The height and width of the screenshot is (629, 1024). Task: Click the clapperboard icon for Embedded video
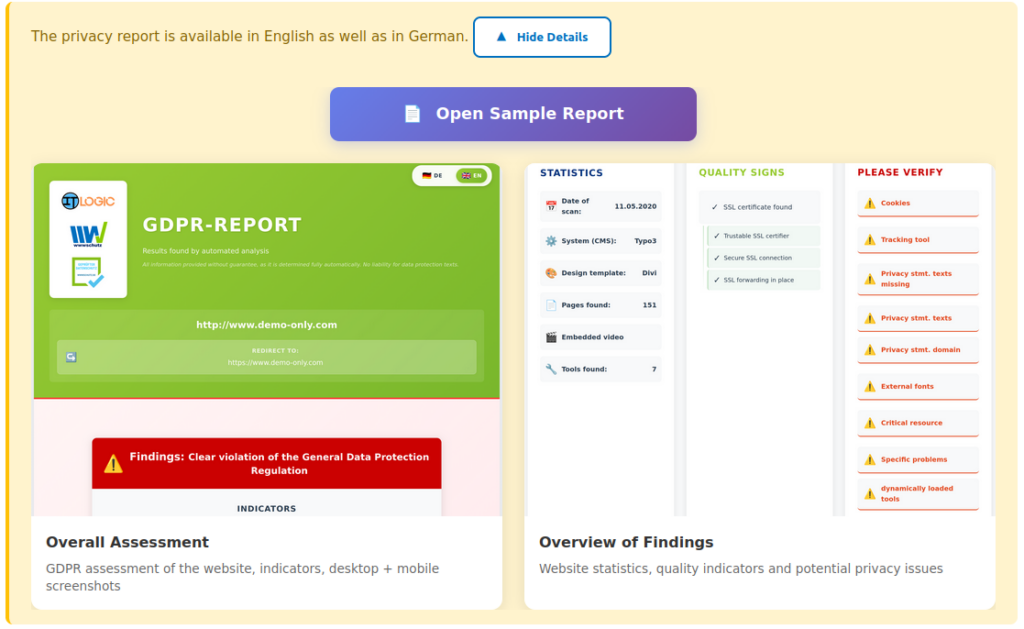click(551, 337)
